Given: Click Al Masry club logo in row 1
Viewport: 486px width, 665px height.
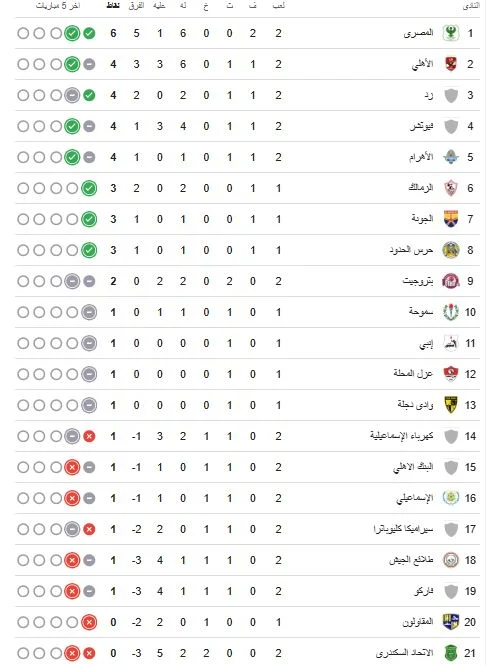Looking at the screenshot, I should 451,33.
